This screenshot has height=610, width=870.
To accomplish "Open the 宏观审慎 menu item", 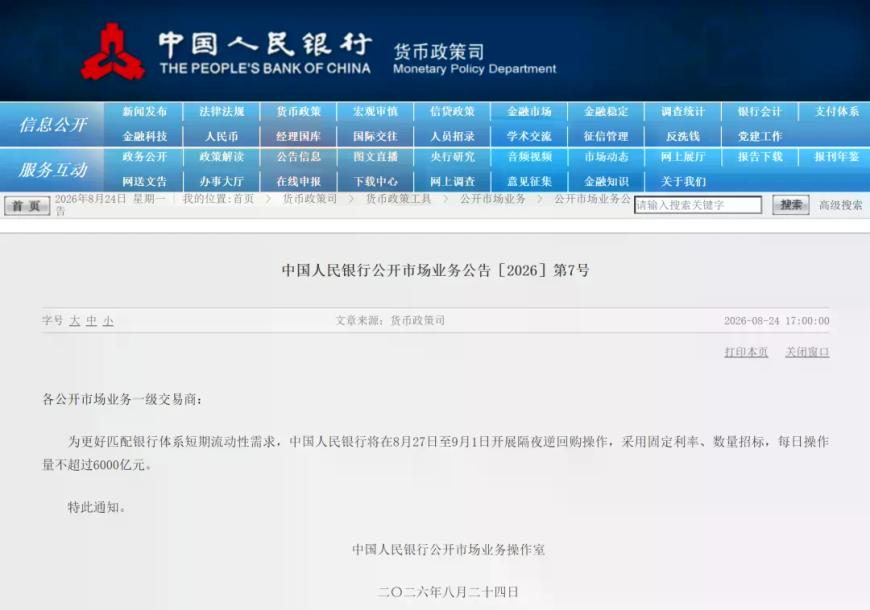I will coord(376,112).
